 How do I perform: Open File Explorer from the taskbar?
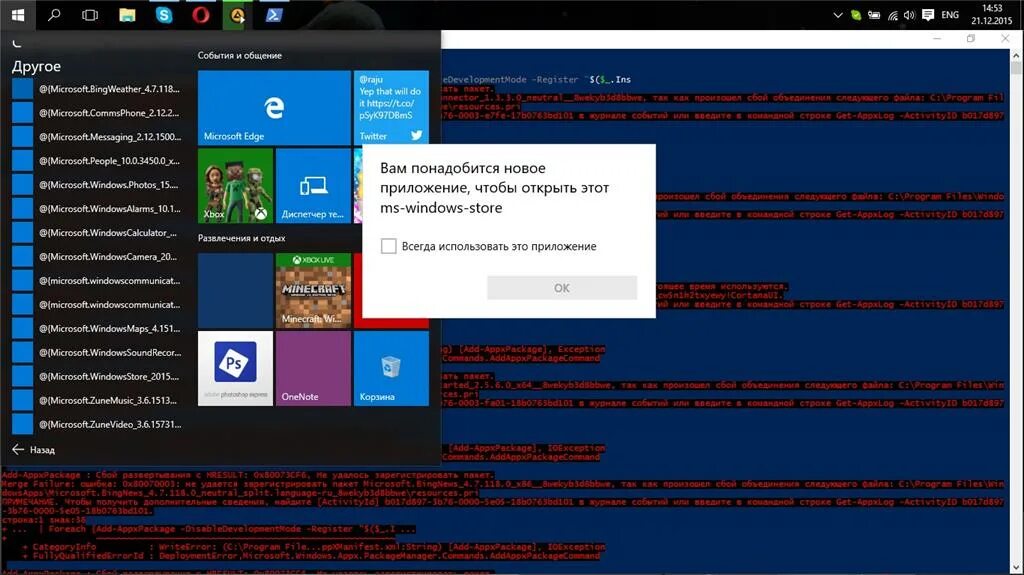(127, 14)
